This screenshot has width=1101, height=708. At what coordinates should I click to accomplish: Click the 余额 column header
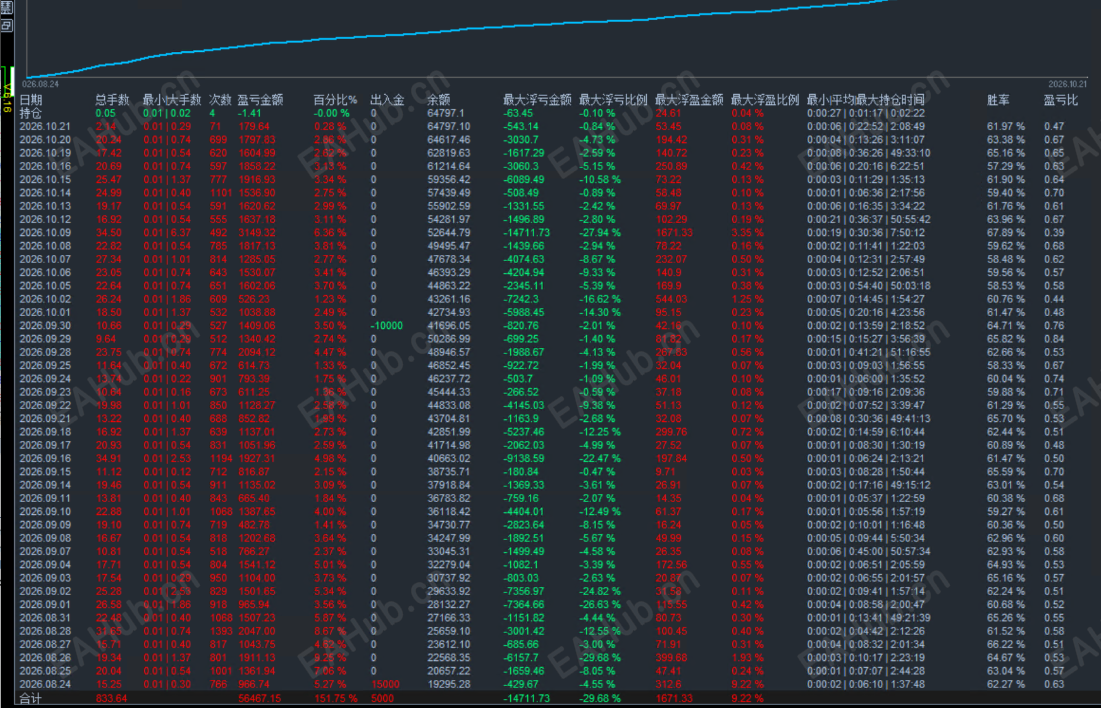[439, 100]
